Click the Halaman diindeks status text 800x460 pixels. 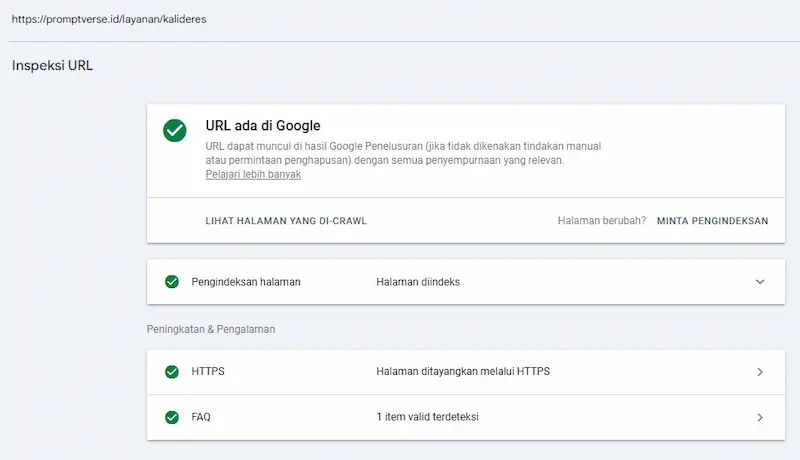(x=418, y=282)
